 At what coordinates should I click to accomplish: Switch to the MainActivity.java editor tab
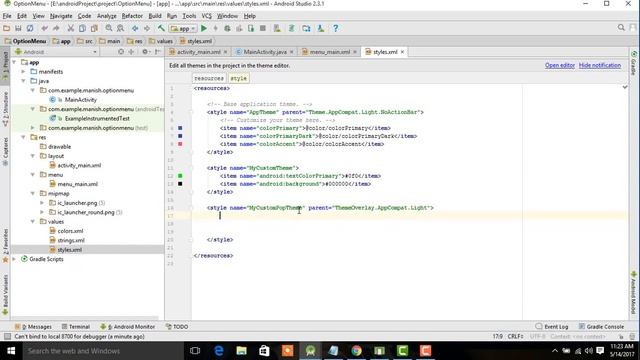265,52
